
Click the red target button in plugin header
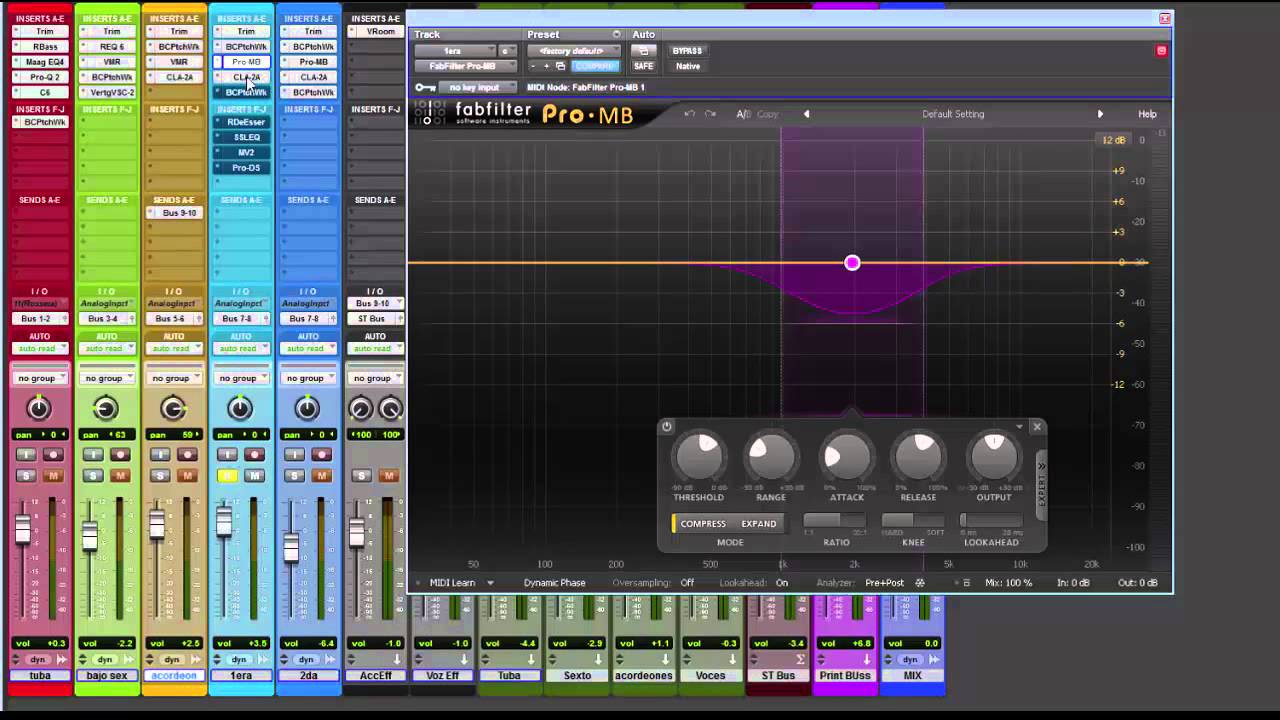[x=1161, y=51]
